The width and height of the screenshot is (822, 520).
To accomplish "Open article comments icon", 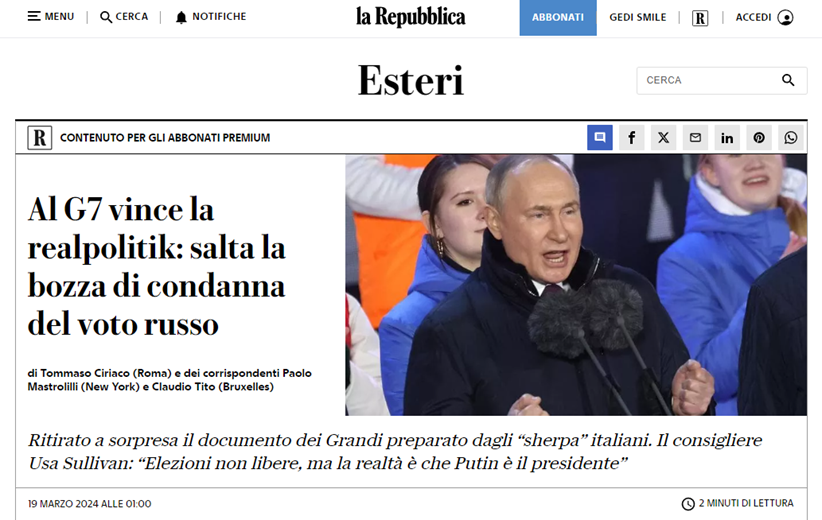I will tap(600, 137).
